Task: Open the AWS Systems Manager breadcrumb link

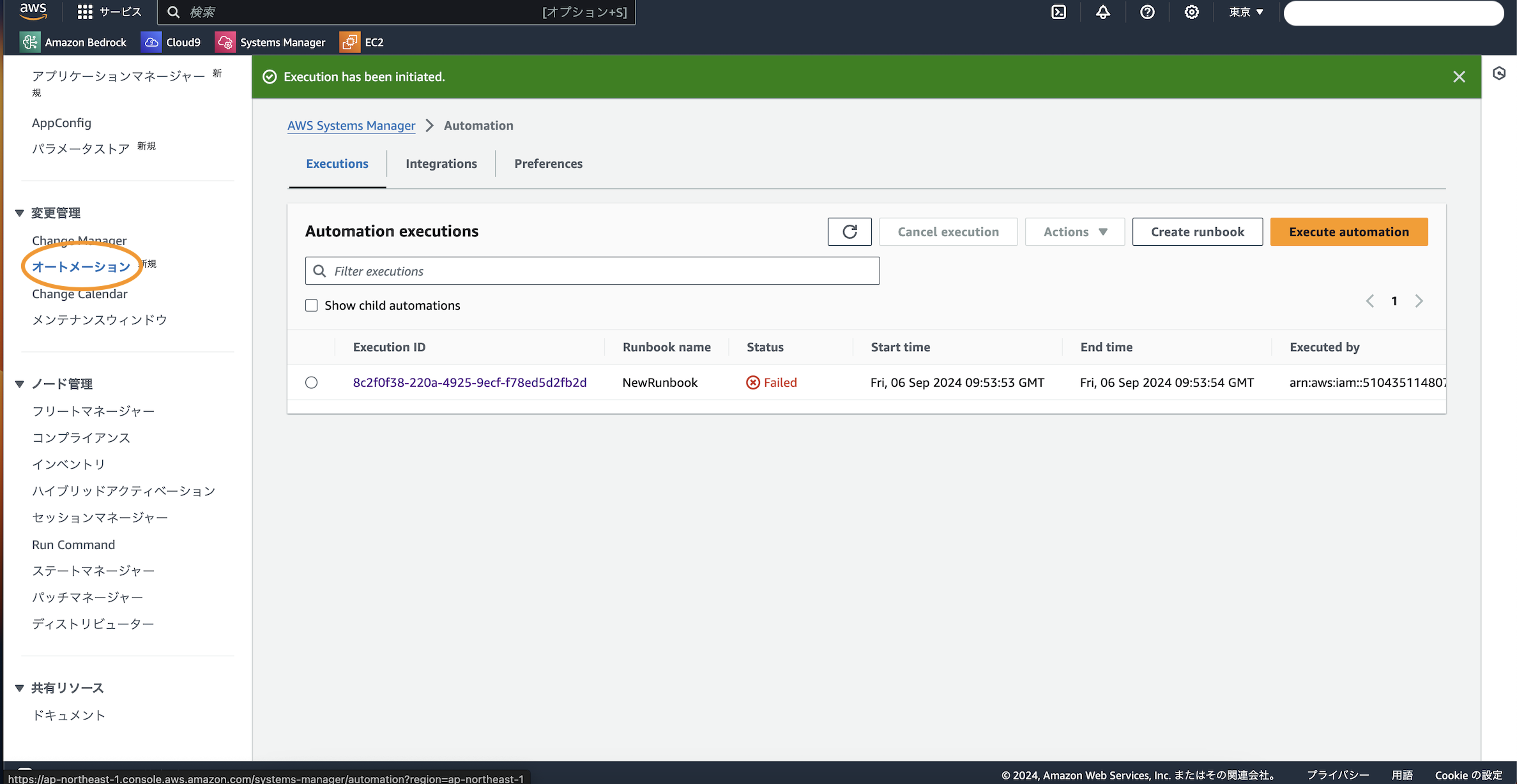Action: pos(351,125)
